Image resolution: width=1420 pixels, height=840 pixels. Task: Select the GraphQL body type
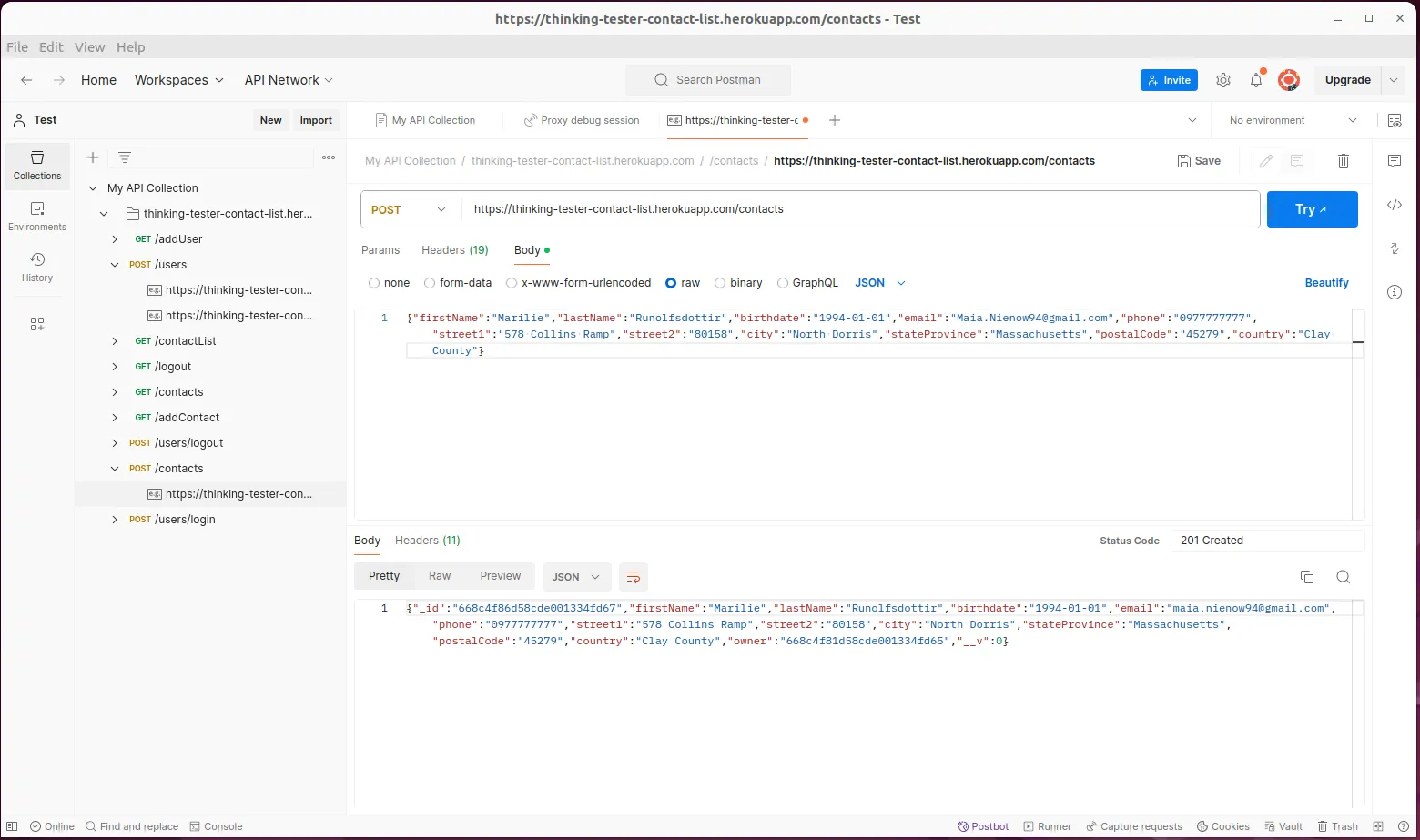point(783,283)
